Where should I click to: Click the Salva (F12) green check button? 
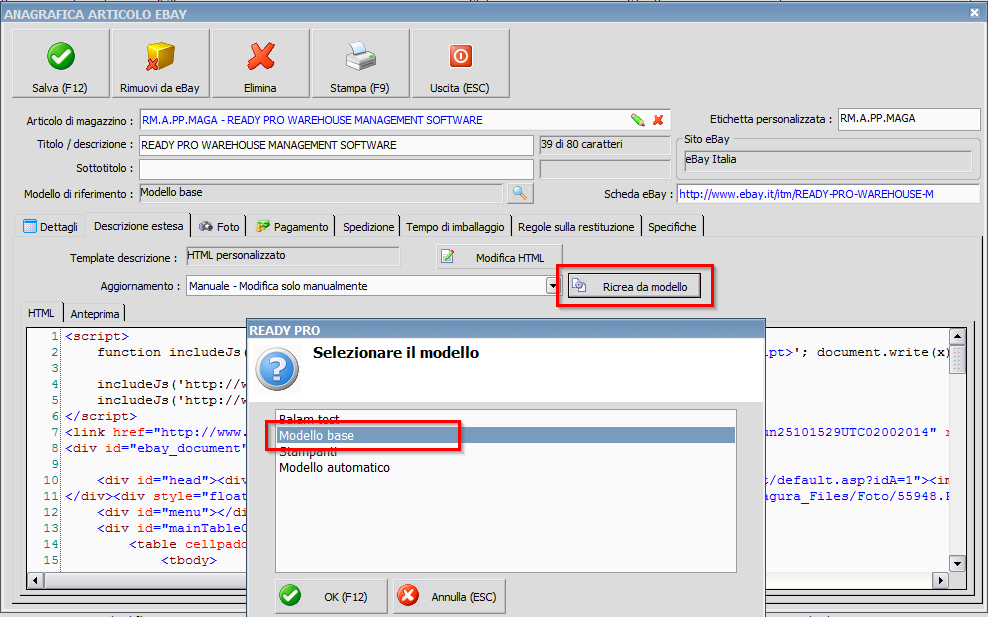(60, 64)
